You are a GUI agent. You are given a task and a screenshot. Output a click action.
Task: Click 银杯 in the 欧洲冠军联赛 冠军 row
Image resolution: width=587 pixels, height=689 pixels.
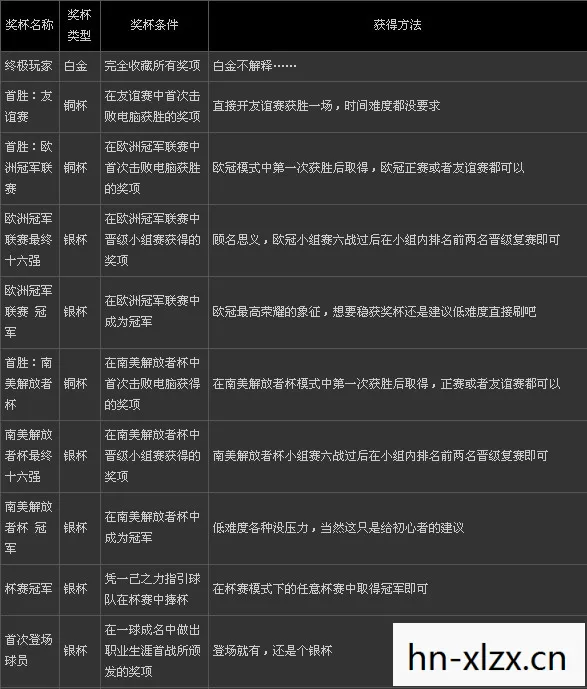click(76, 312)
